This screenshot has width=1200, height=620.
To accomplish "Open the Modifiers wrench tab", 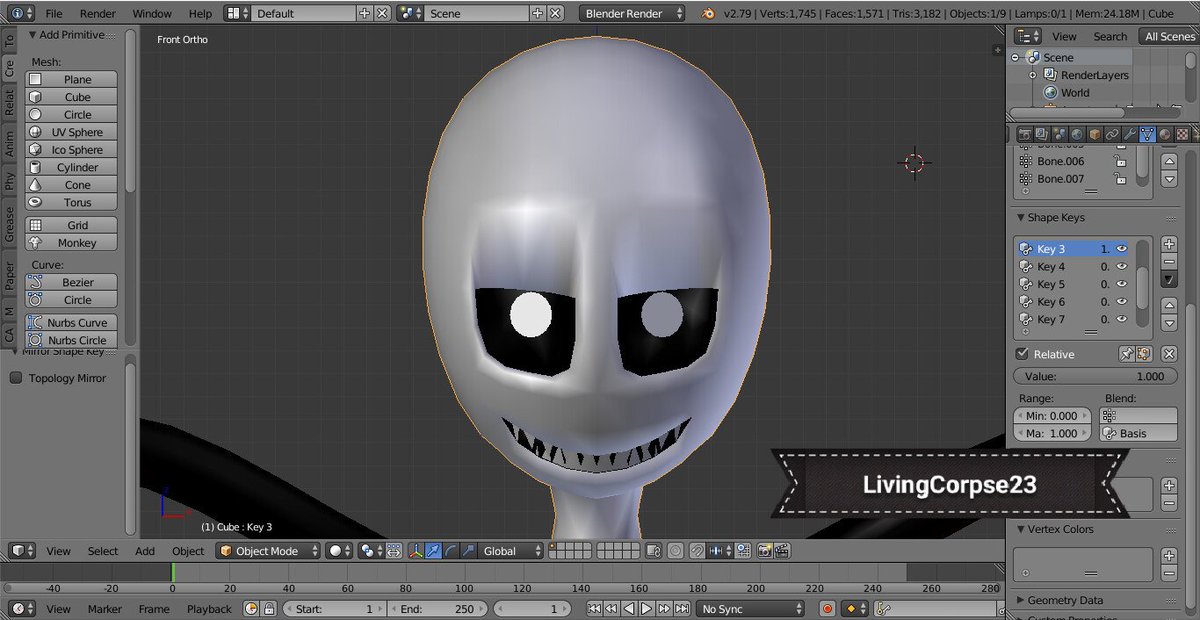I will 1130,133.
